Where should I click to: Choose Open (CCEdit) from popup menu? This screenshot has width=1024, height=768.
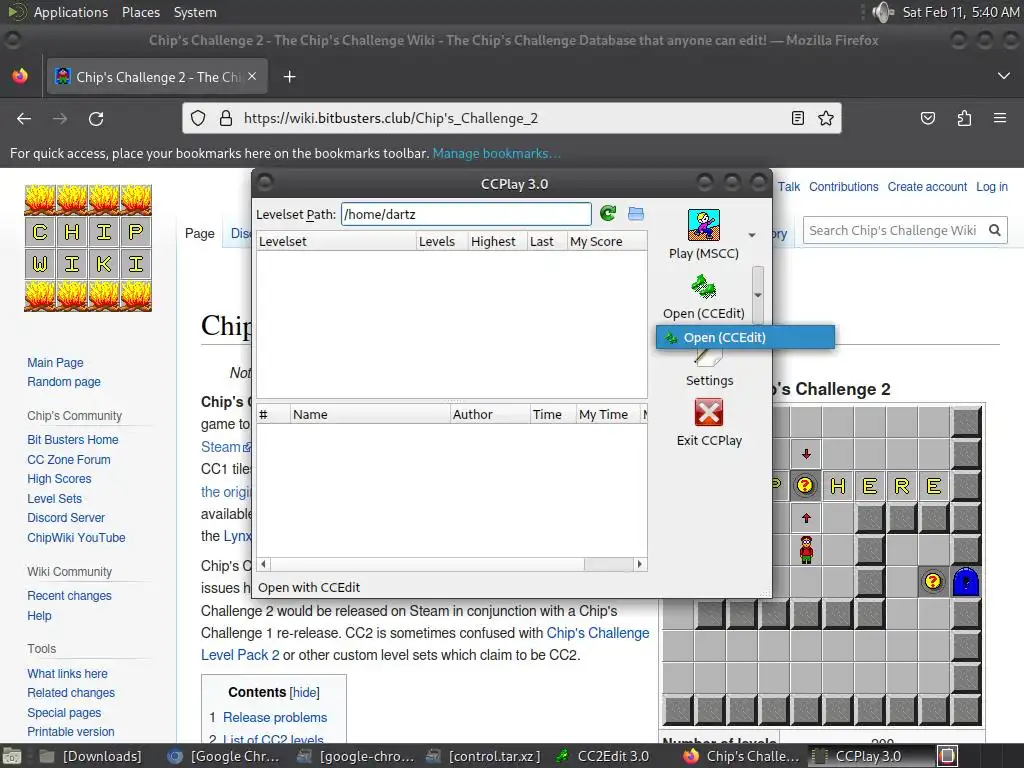click(x=745, y=338)
